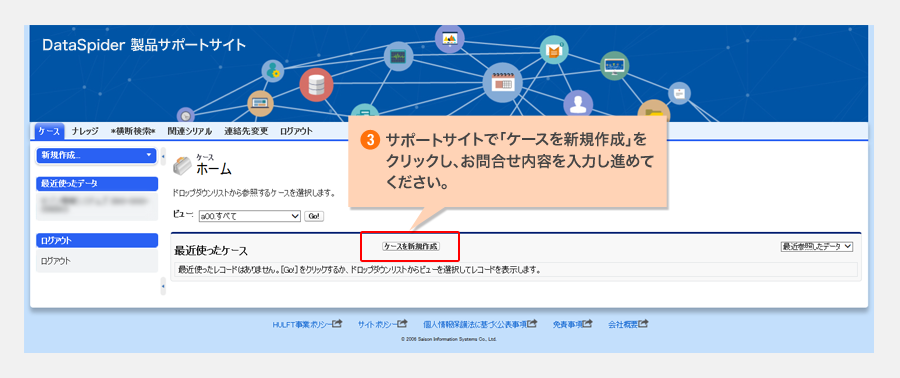Image resolution: width=900 pixels, height=378 pixels.
Task: Click the ログアウト tab in navigation bar
Action: tap(296, 131)
